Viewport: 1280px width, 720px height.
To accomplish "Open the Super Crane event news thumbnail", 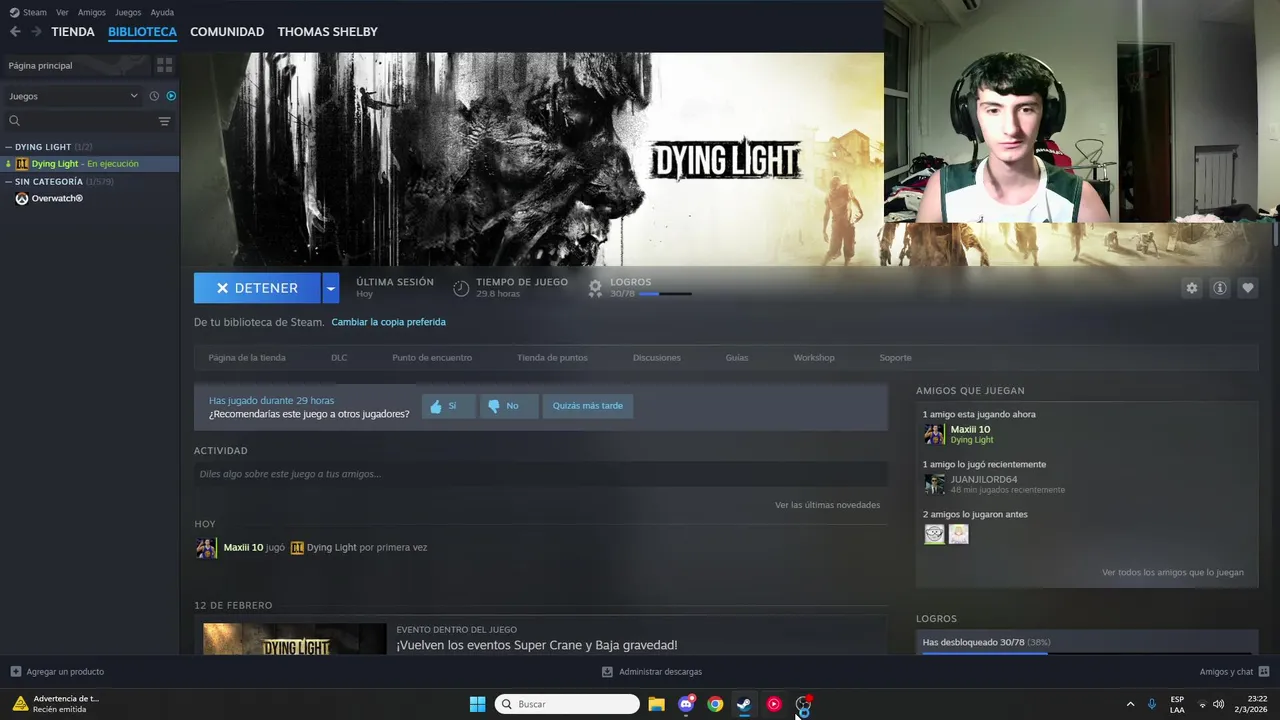I will click(x=295, y=639).
